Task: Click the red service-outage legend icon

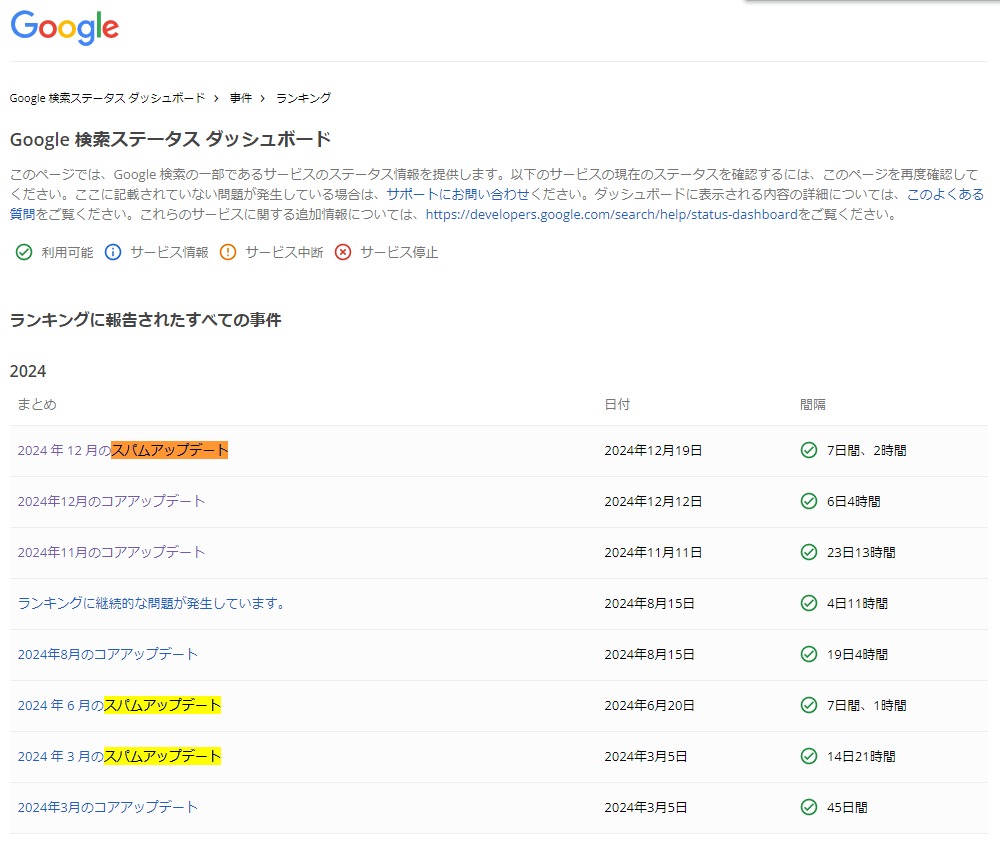Action: coord(343,252)
